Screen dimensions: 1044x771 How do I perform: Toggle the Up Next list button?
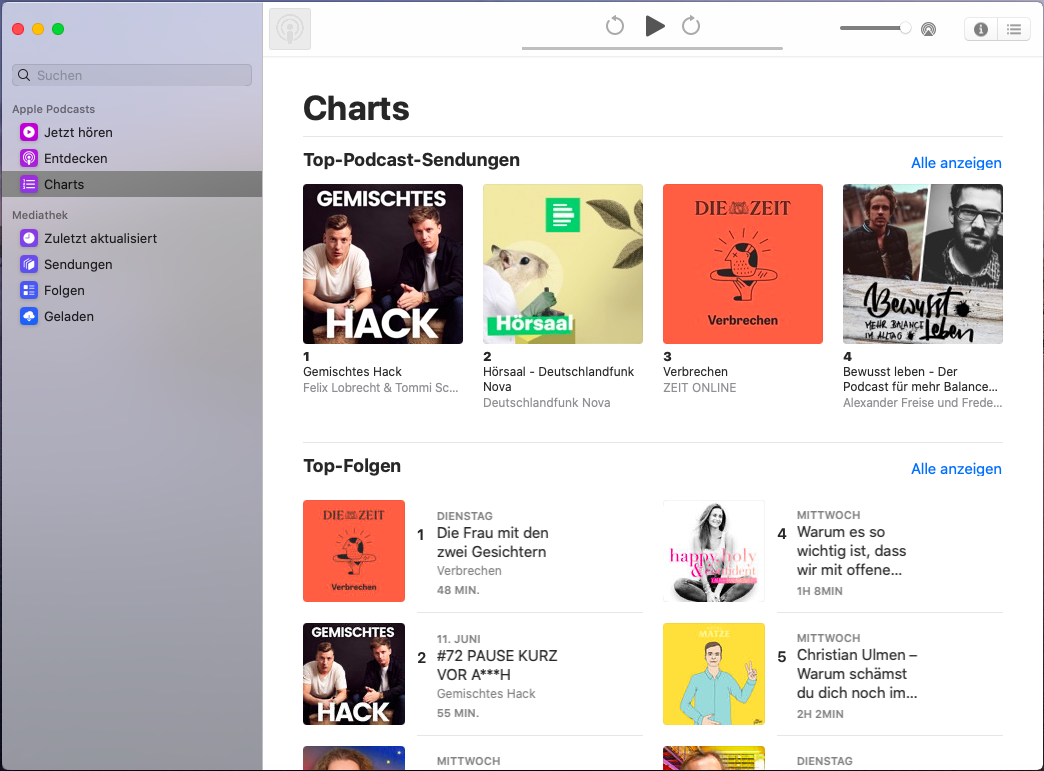[1014, 29]
